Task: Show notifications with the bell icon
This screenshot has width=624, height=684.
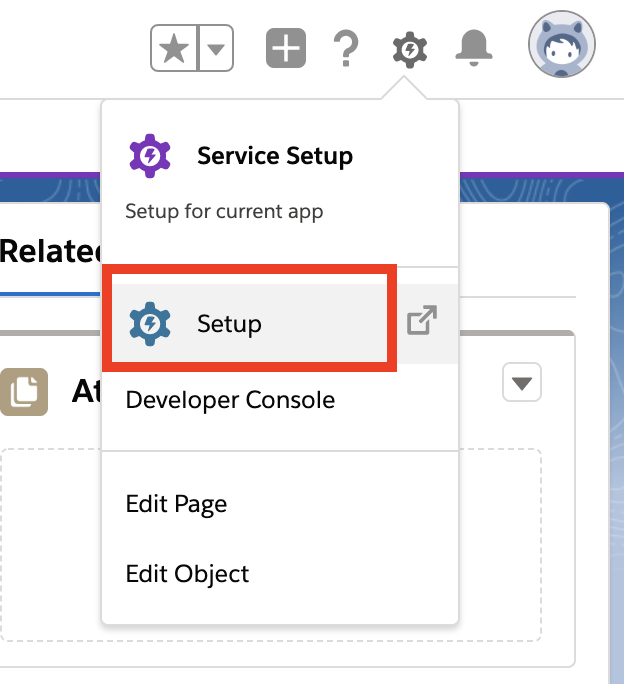Action: pos(474,46)
